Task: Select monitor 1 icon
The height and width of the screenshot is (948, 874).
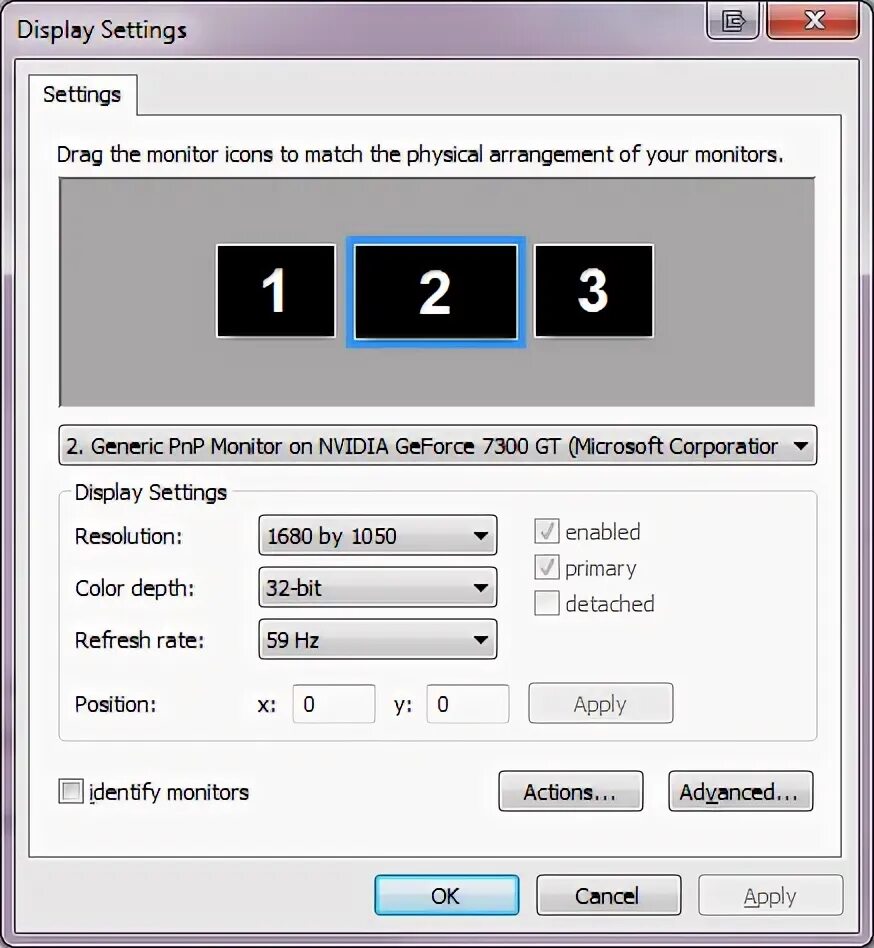Action: click(276, 291)
